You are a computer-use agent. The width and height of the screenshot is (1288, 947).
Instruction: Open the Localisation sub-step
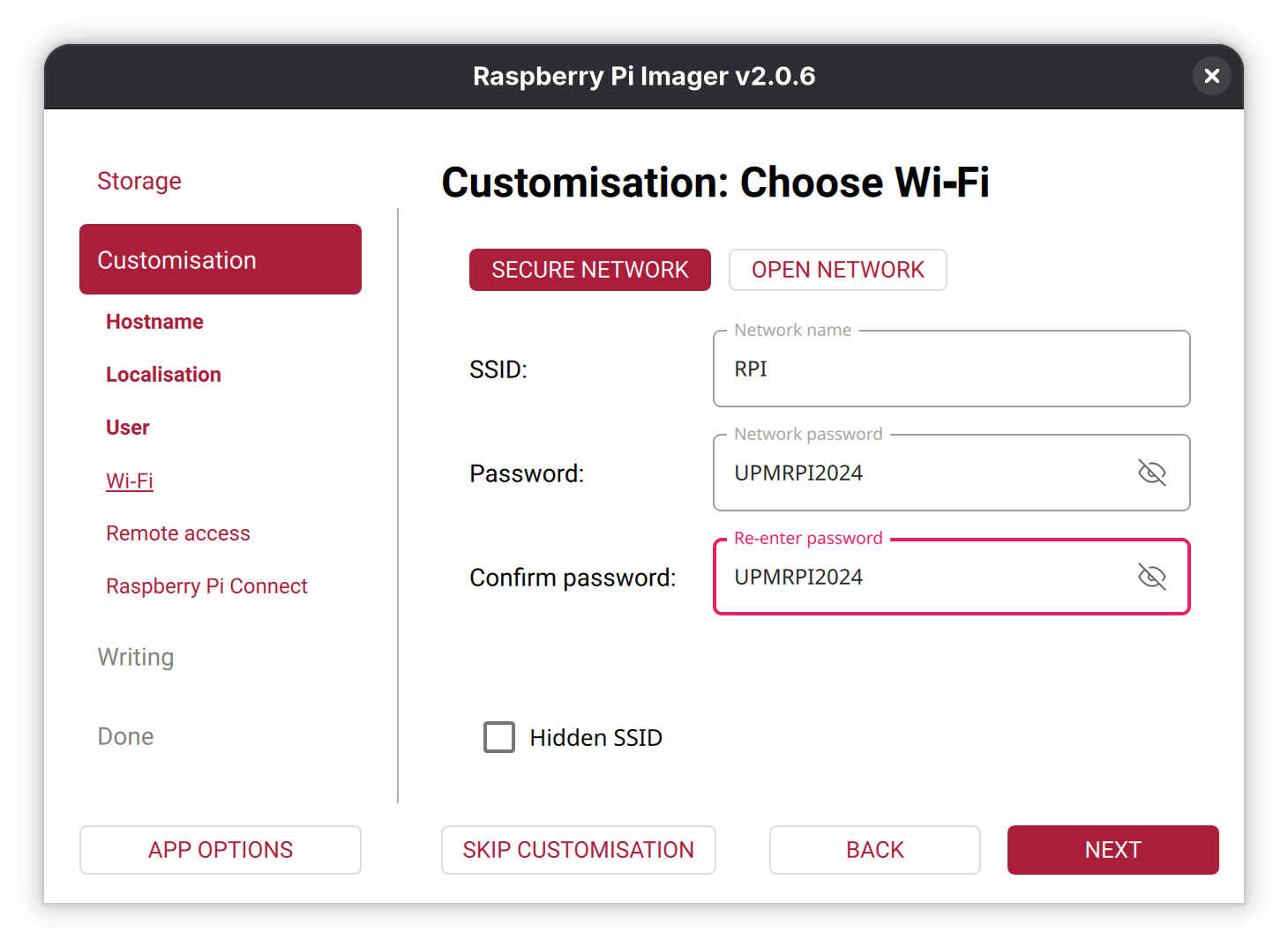[x=163, y=375]
